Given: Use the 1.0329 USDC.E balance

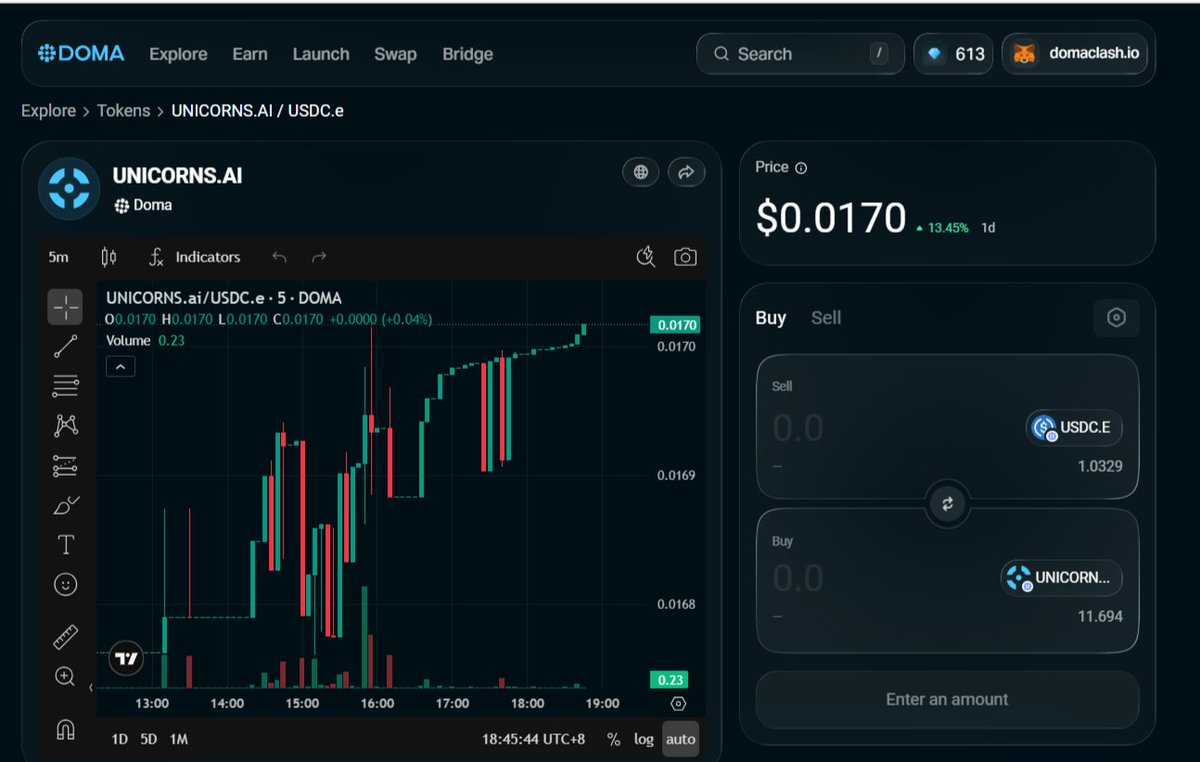Looking at the screenshot, I should [1100, 466].
